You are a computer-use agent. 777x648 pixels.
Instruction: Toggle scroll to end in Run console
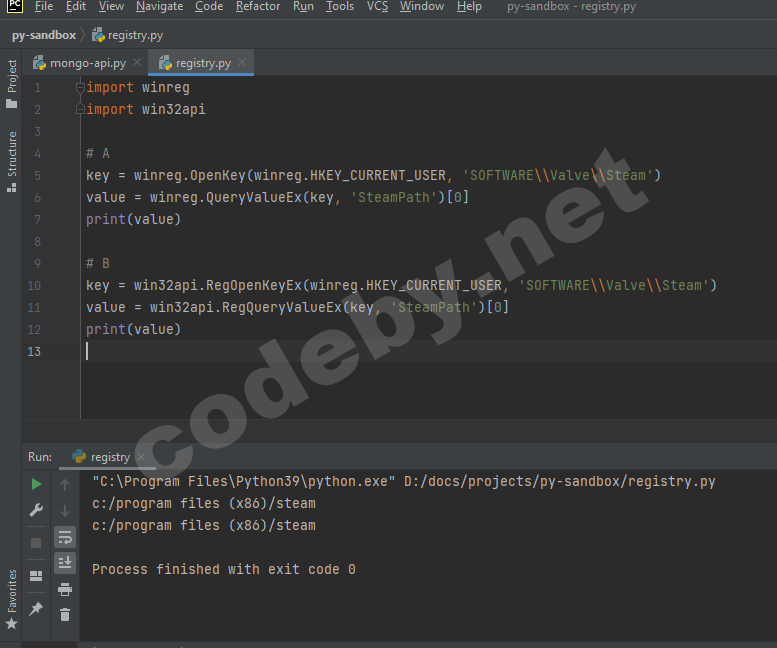[65, 563]
